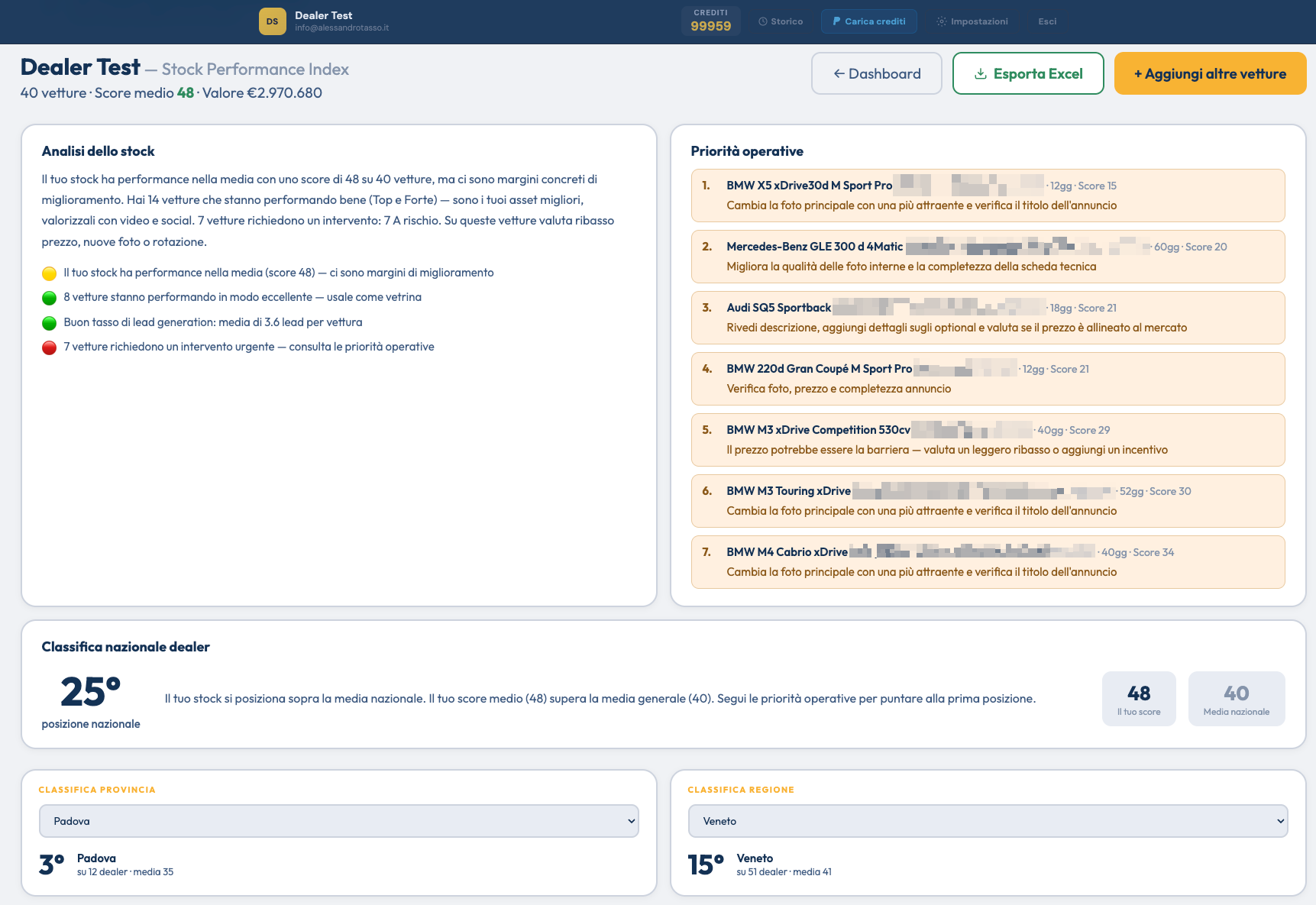Image resolution: width=1316 pixels, height=905 pixels.
Task: Click the yellow average-score indicator dot
Action: tap(49, 273)
